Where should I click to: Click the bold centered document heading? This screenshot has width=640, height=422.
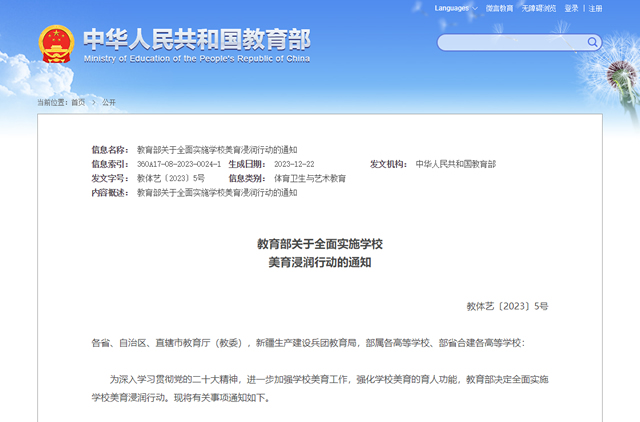tap(320, 253)
